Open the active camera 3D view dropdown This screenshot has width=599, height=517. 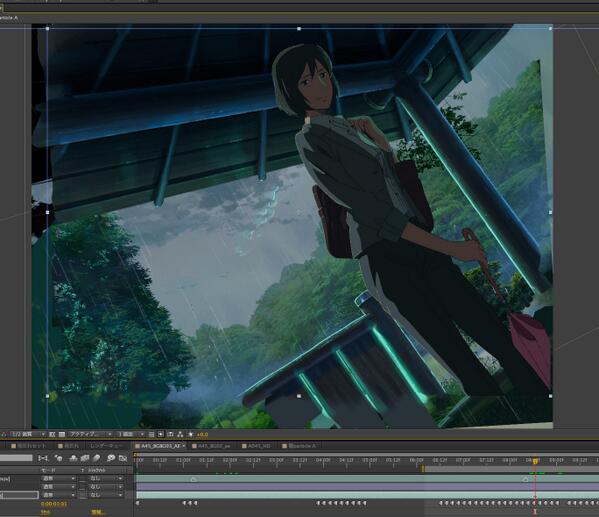[x=90, y=434]
